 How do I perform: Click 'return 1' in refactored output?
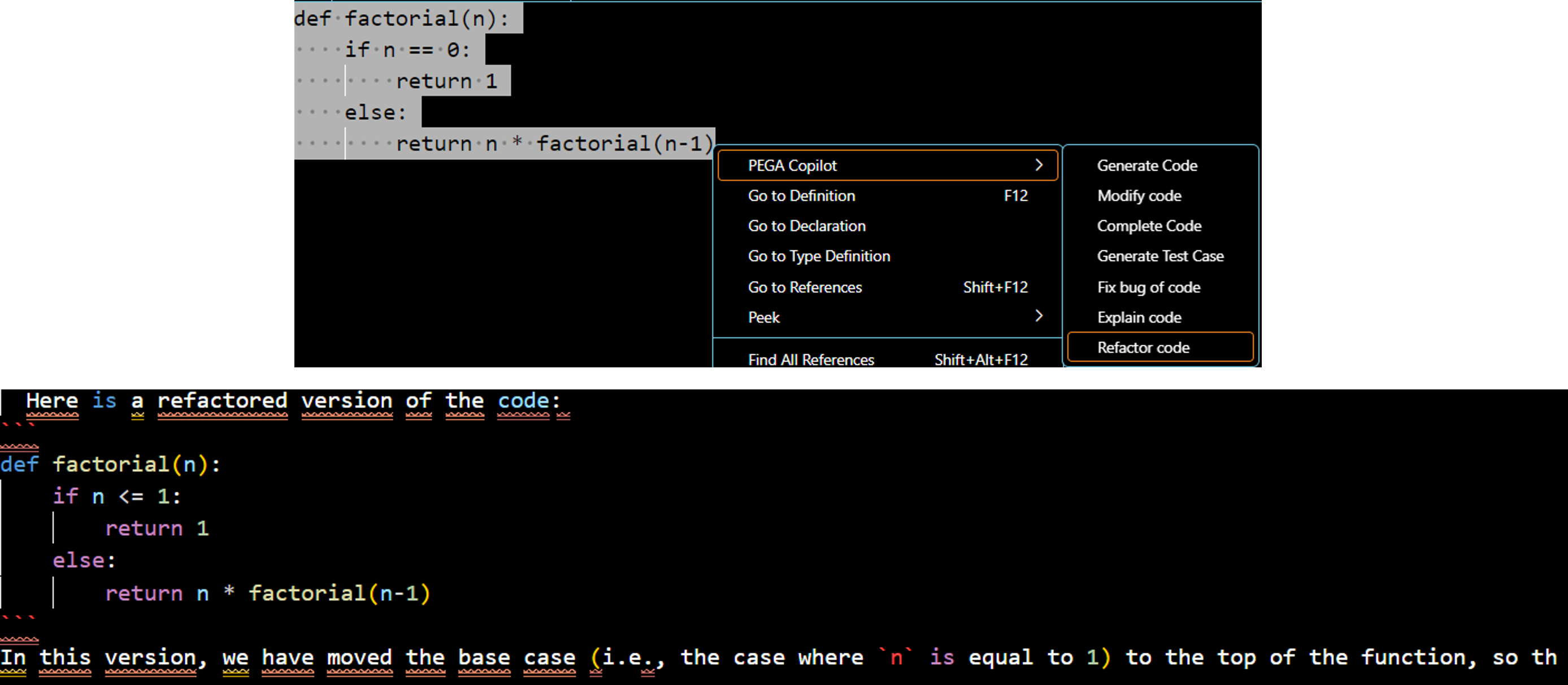coord(157,528)
